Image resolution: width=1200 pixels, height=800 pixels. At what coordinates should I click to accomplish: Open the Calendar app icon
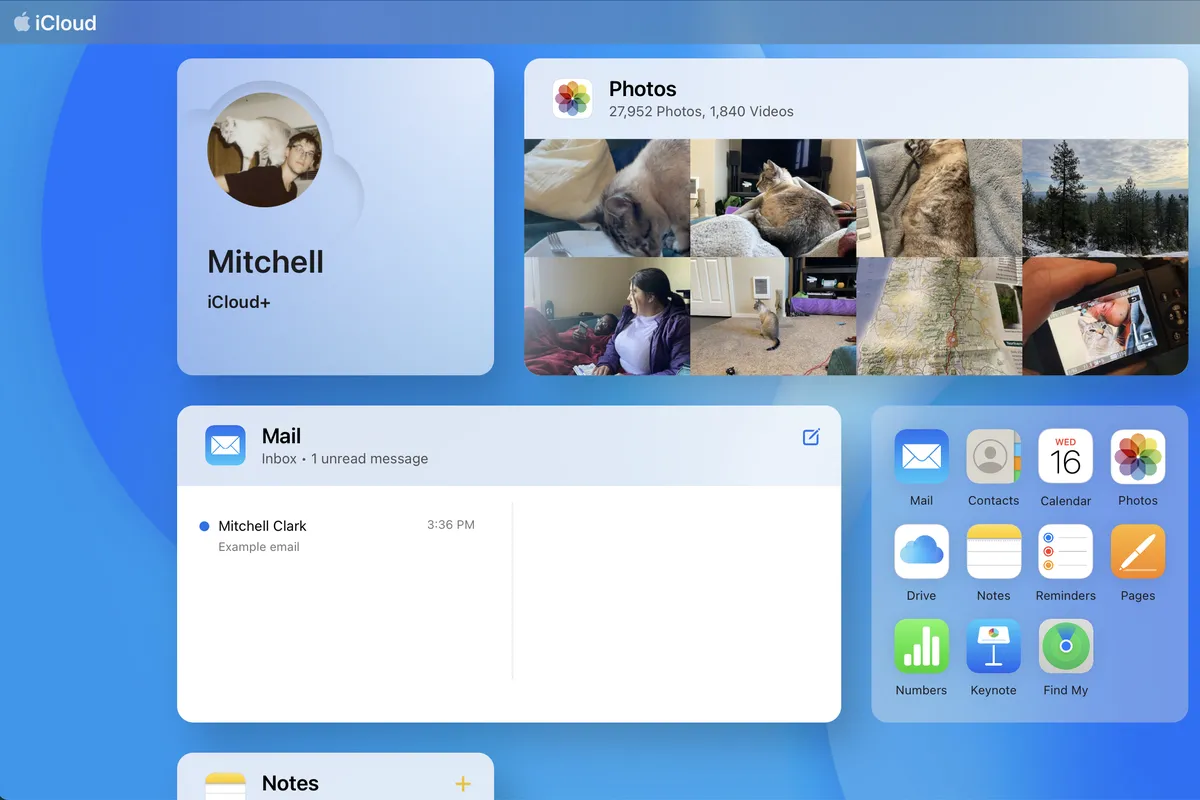click(1065, 457)
